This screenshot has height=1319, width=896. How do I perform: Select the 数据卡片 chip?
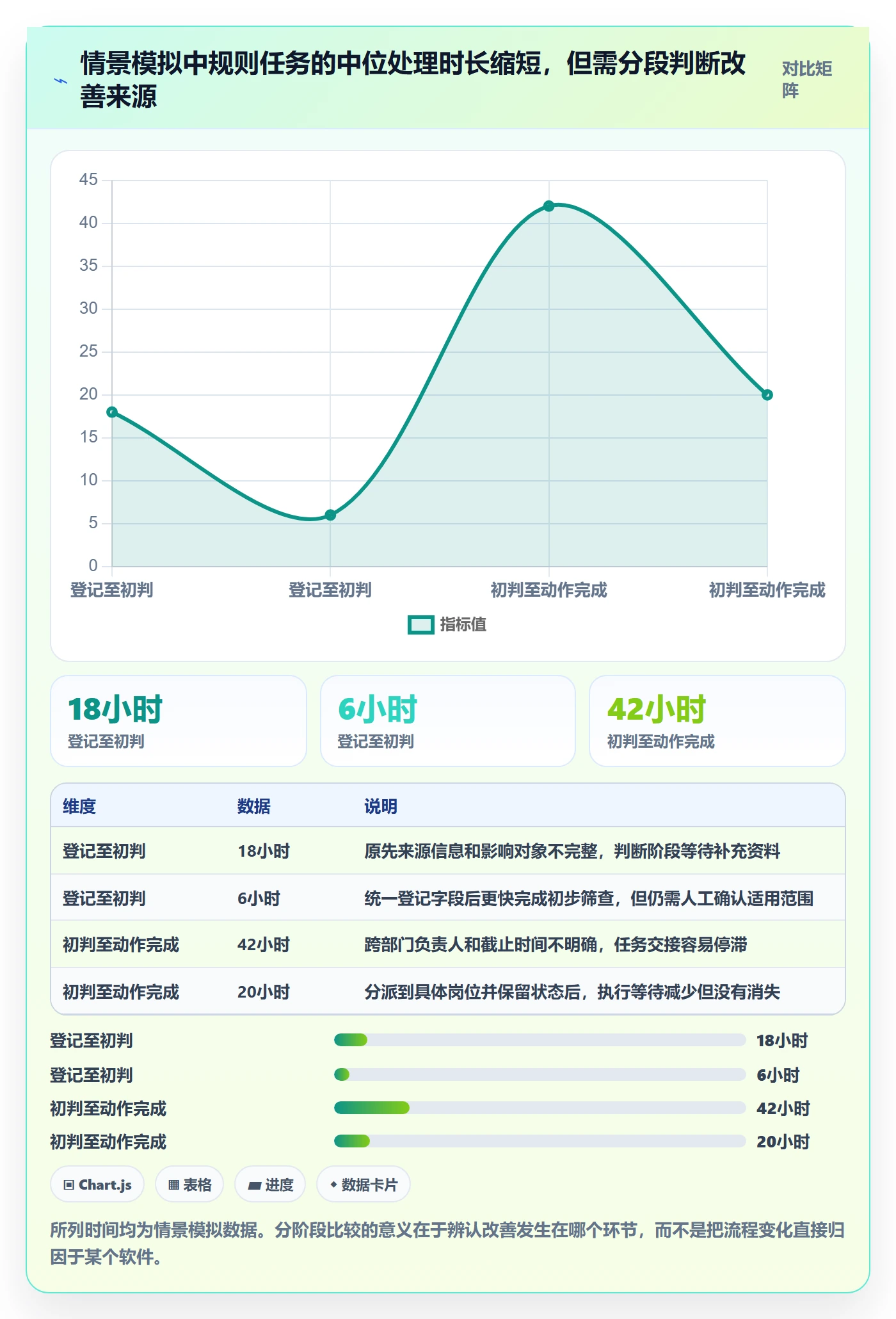pyautogui.click(x=364, y=1185)
